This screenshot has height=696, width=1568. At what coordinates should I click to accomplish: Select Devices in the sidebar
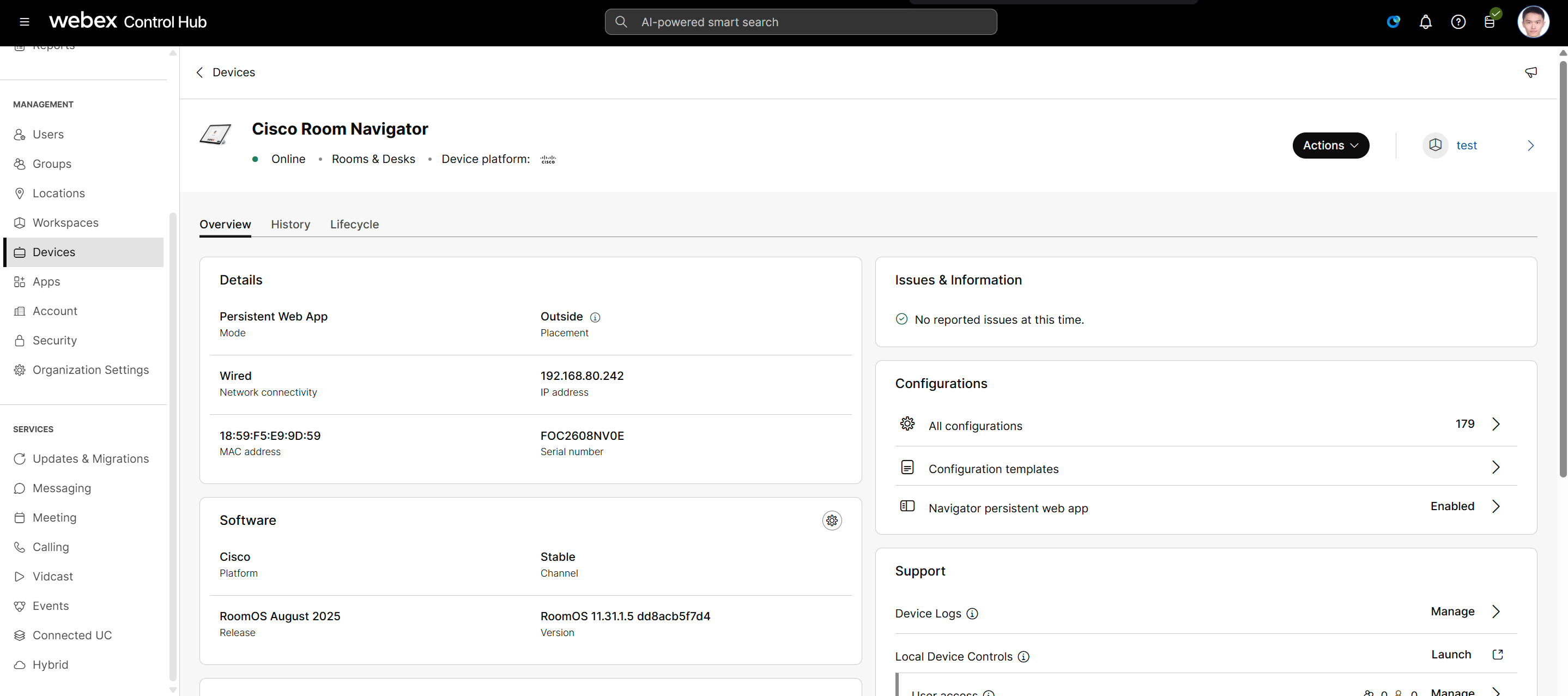83,252
